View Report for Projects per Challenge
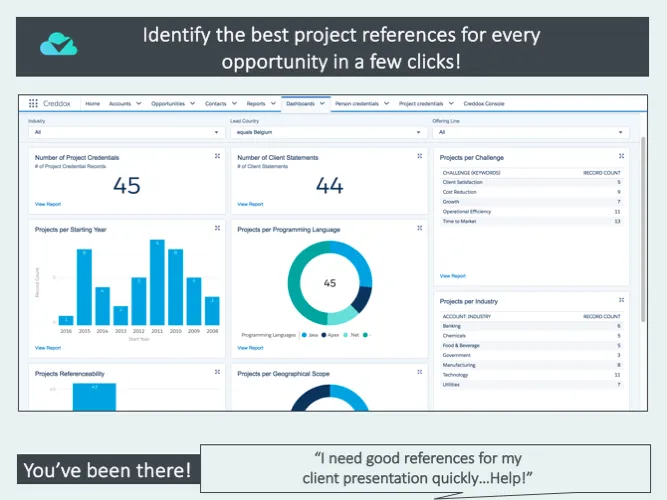Screen dimensions: 667x500 pos(453,276)
